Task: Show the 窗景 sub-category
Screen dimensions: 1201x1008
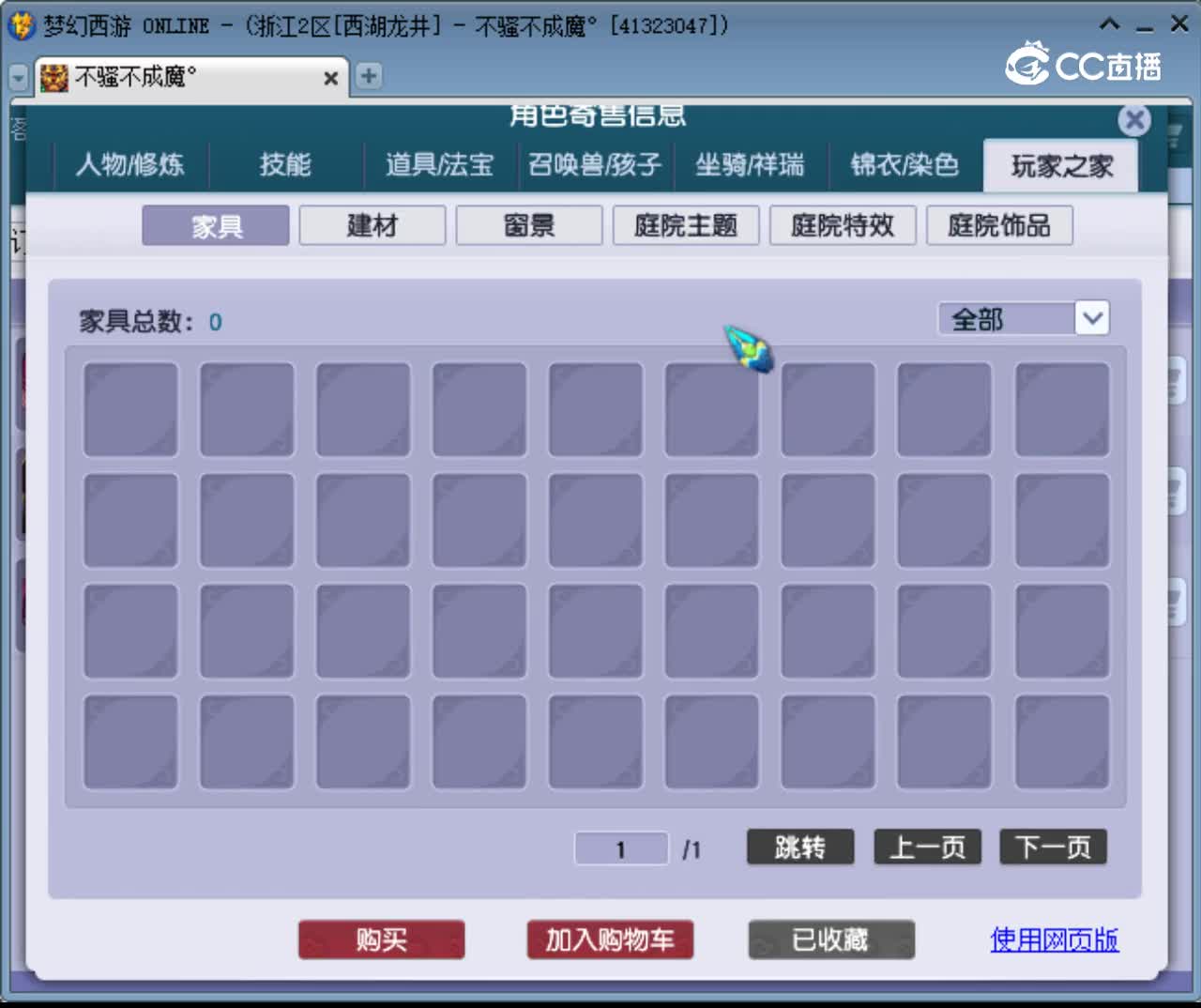Action: click(529, 226)
